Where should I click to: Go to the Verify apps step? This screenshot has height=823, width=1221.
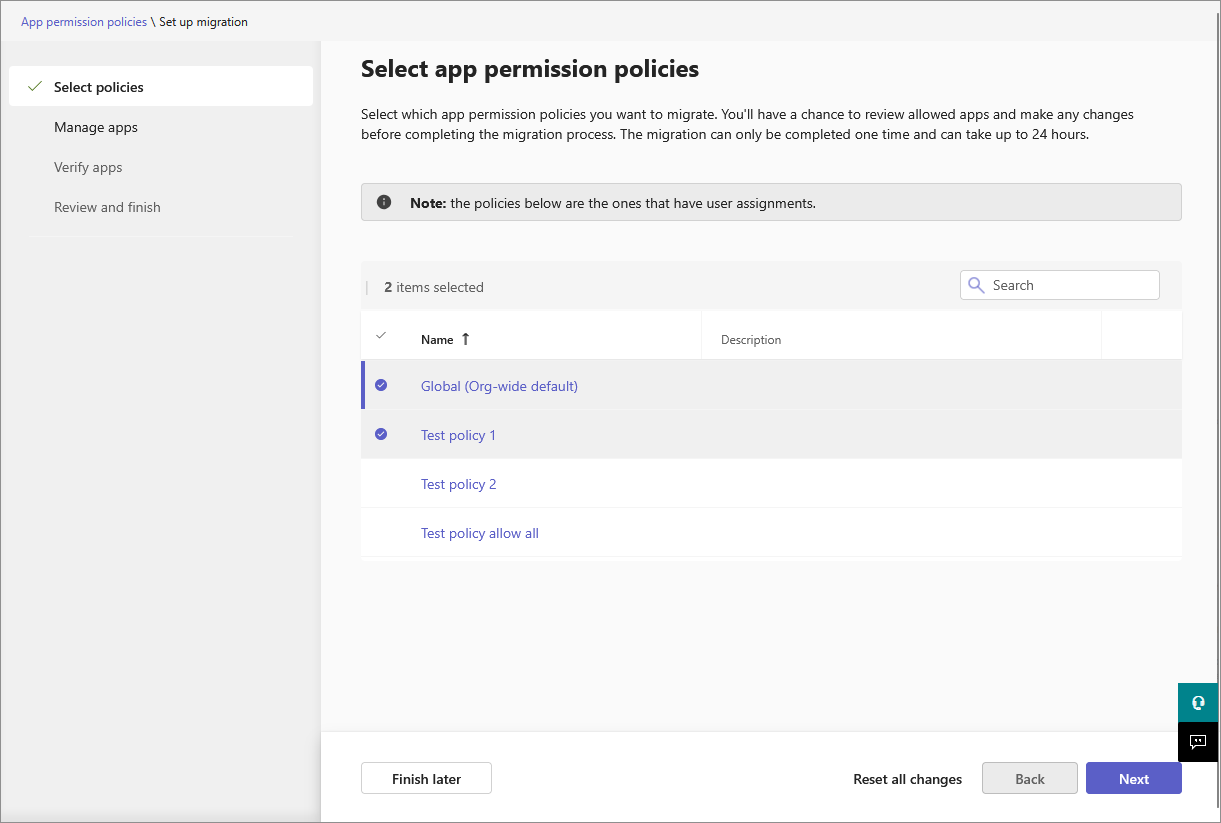(88, 167)
